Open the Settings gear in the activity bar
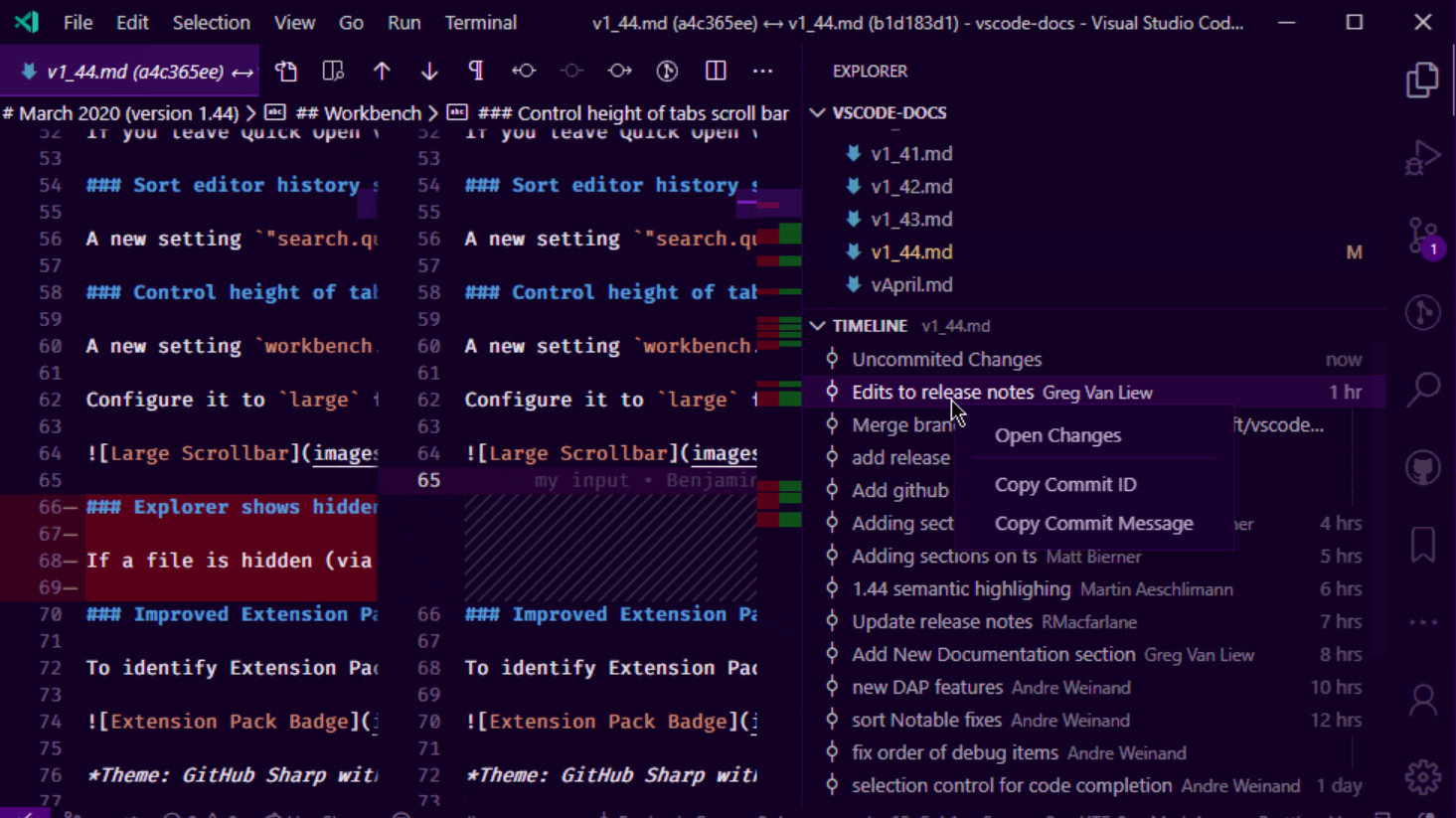 pyautogui.click(x=1421, y=778)
